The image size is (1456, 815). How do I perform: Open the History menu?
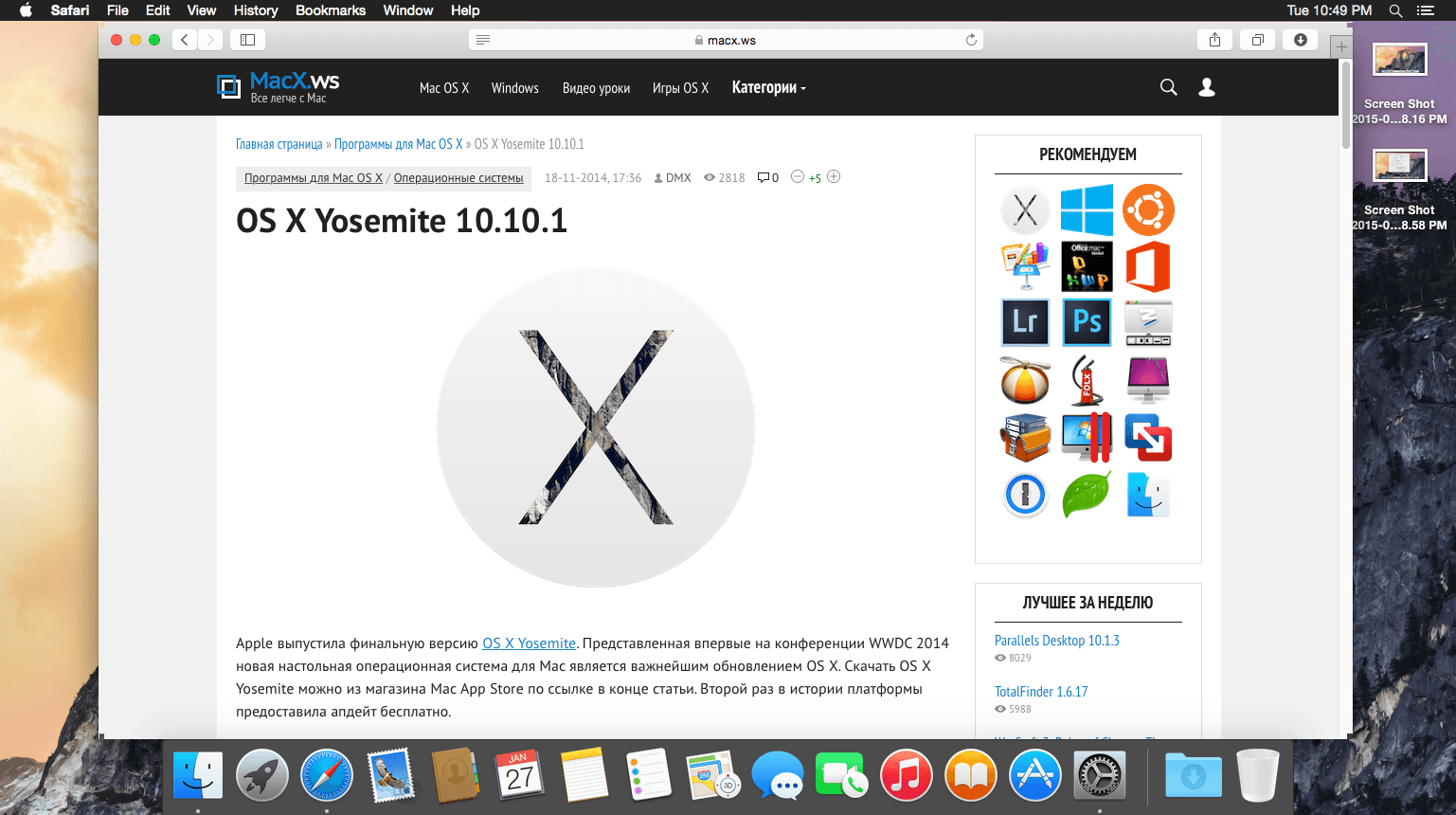(x=256, y=10)
